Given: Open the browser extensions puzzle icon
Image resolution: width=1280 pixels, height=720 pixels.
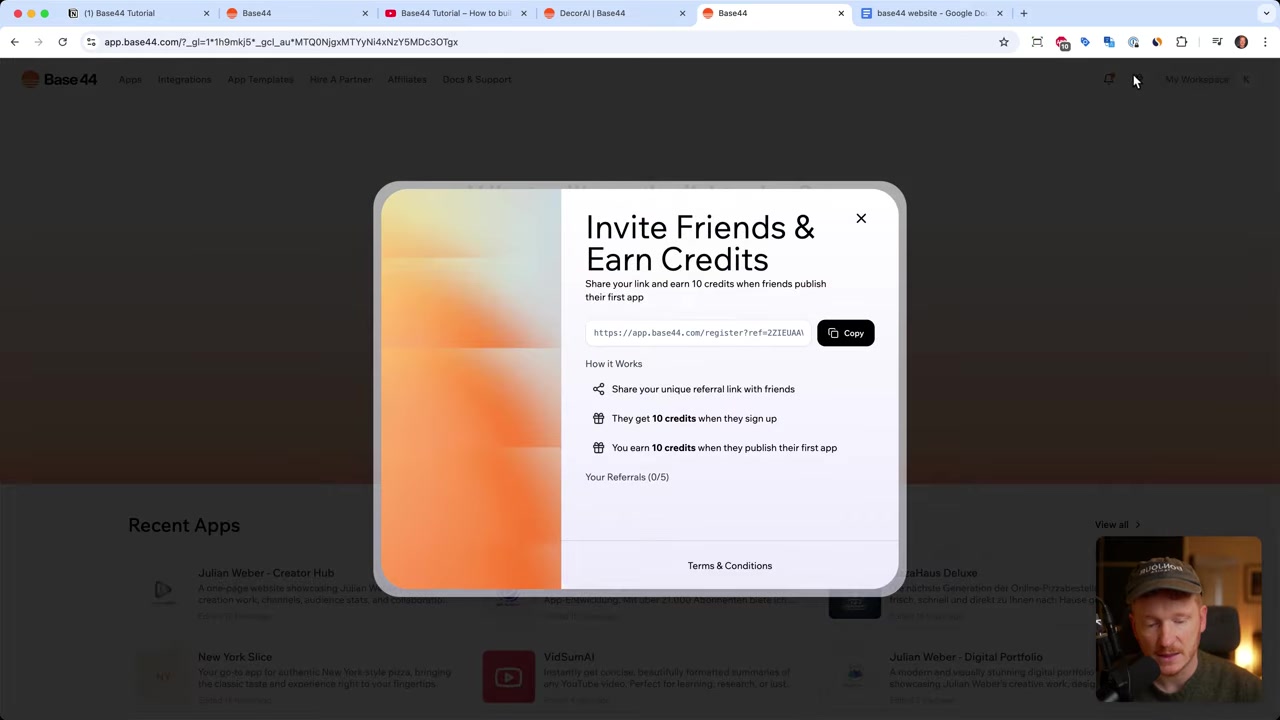Looking at the screenshot, I should 1181,42.
